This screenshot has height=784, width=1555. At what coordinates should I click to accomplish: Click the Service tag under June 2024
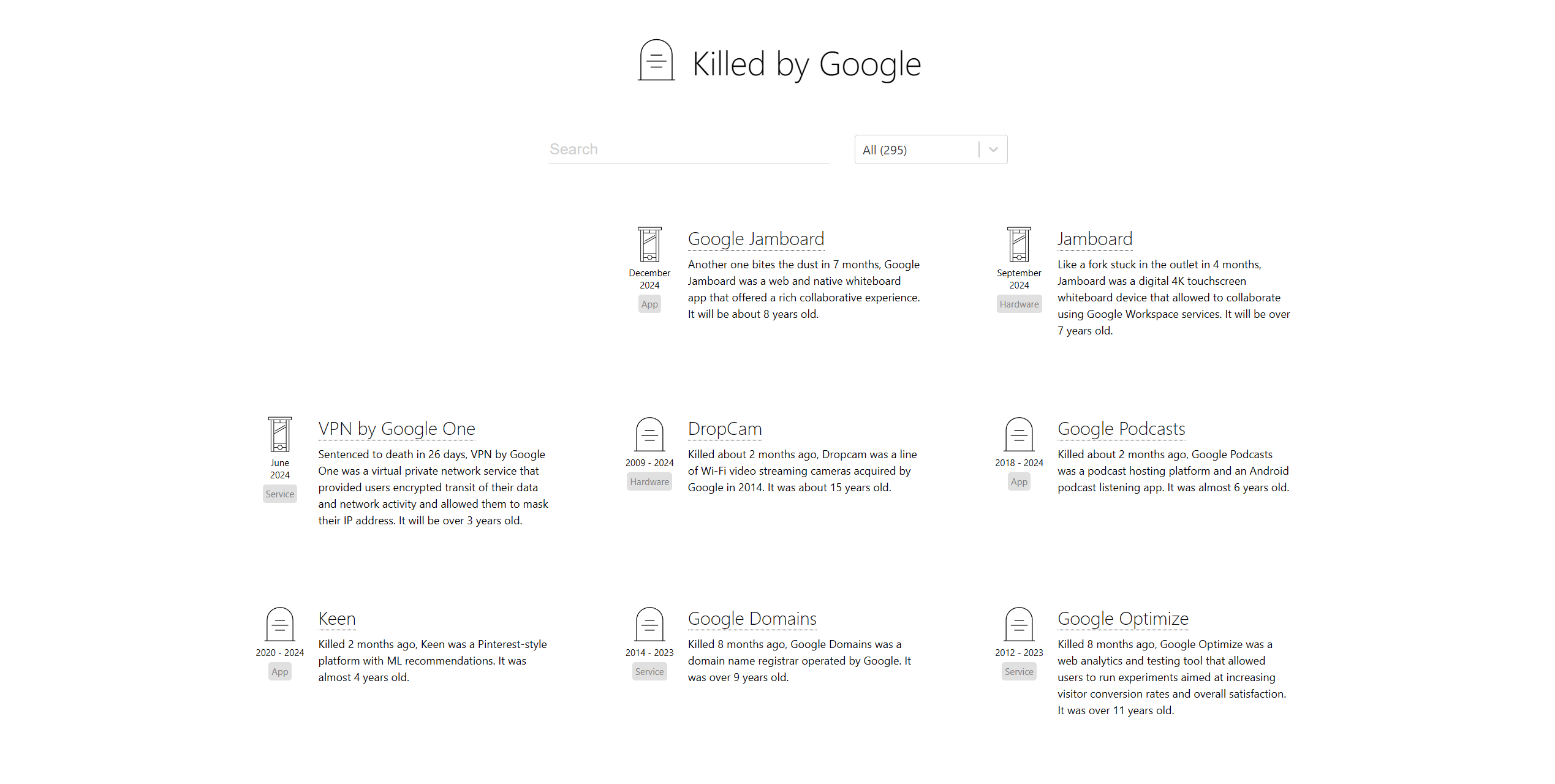(280, 494)
